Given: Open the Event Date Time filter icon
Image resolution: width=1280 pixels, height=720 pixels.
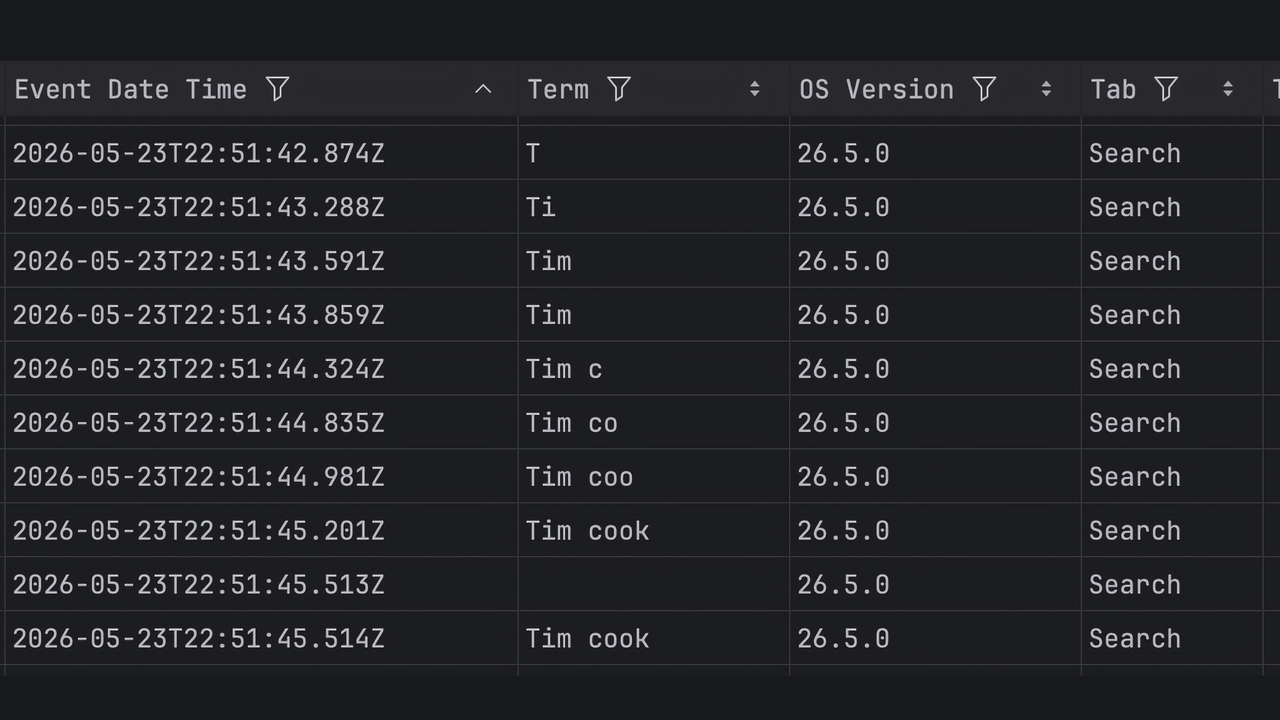Looking at the screenshot, I should 278,89.
